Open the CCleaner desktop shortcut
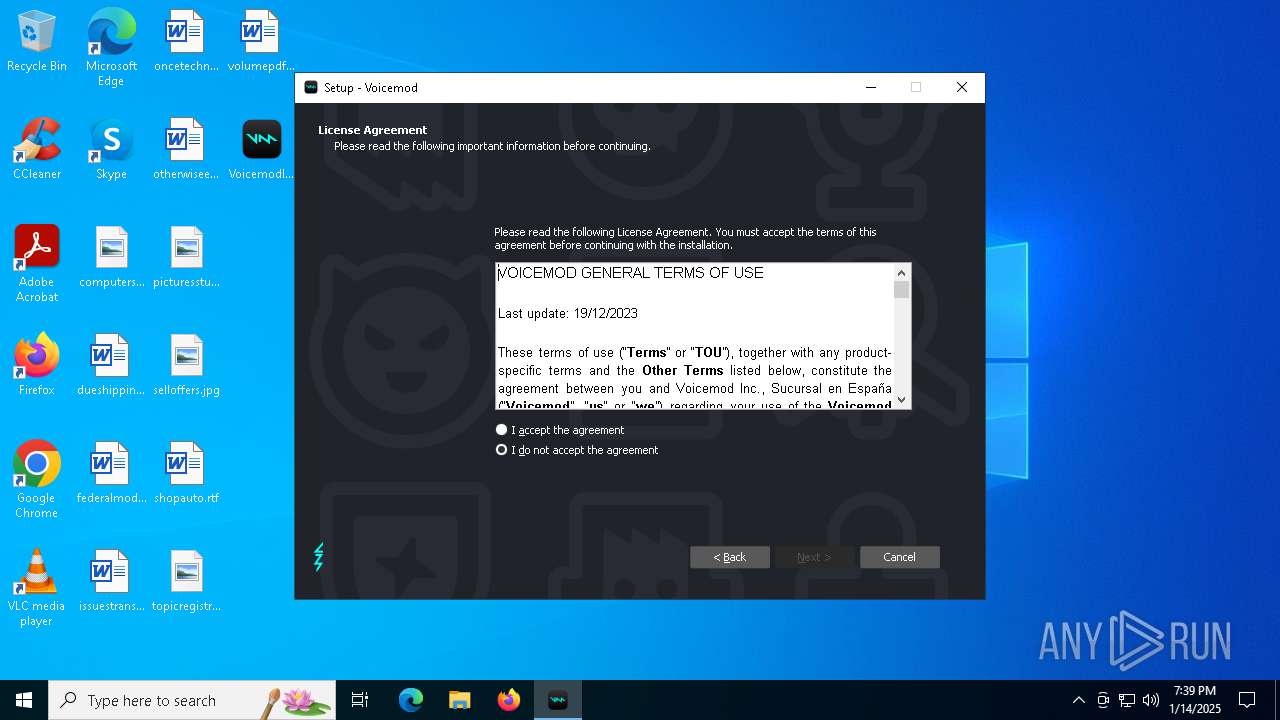Image resolution: width=1280 pixels, height=720 pixels. coord(37,149)
